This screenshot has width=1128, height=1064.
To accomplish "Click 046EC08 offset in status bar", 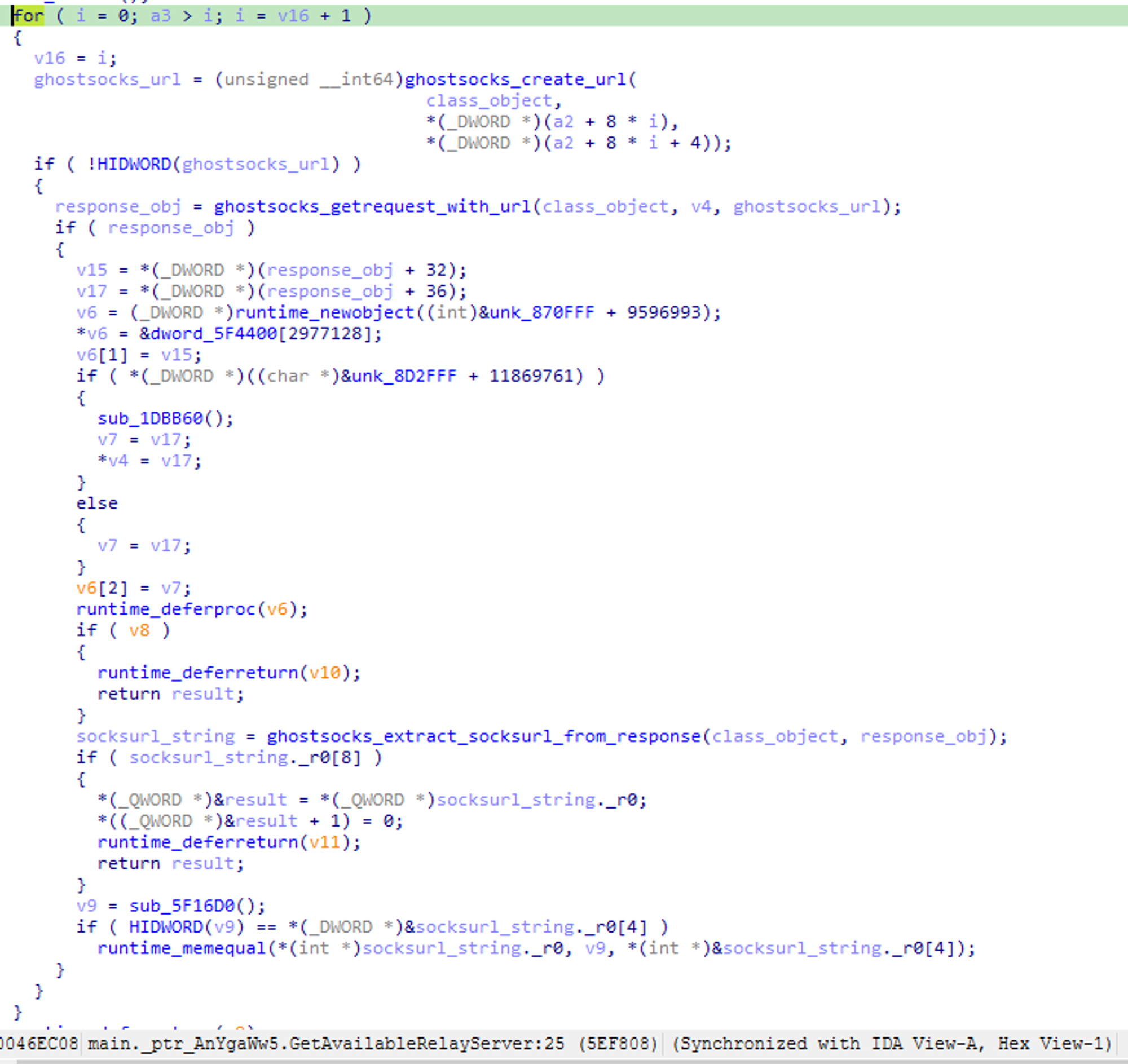I will 38,1044.
